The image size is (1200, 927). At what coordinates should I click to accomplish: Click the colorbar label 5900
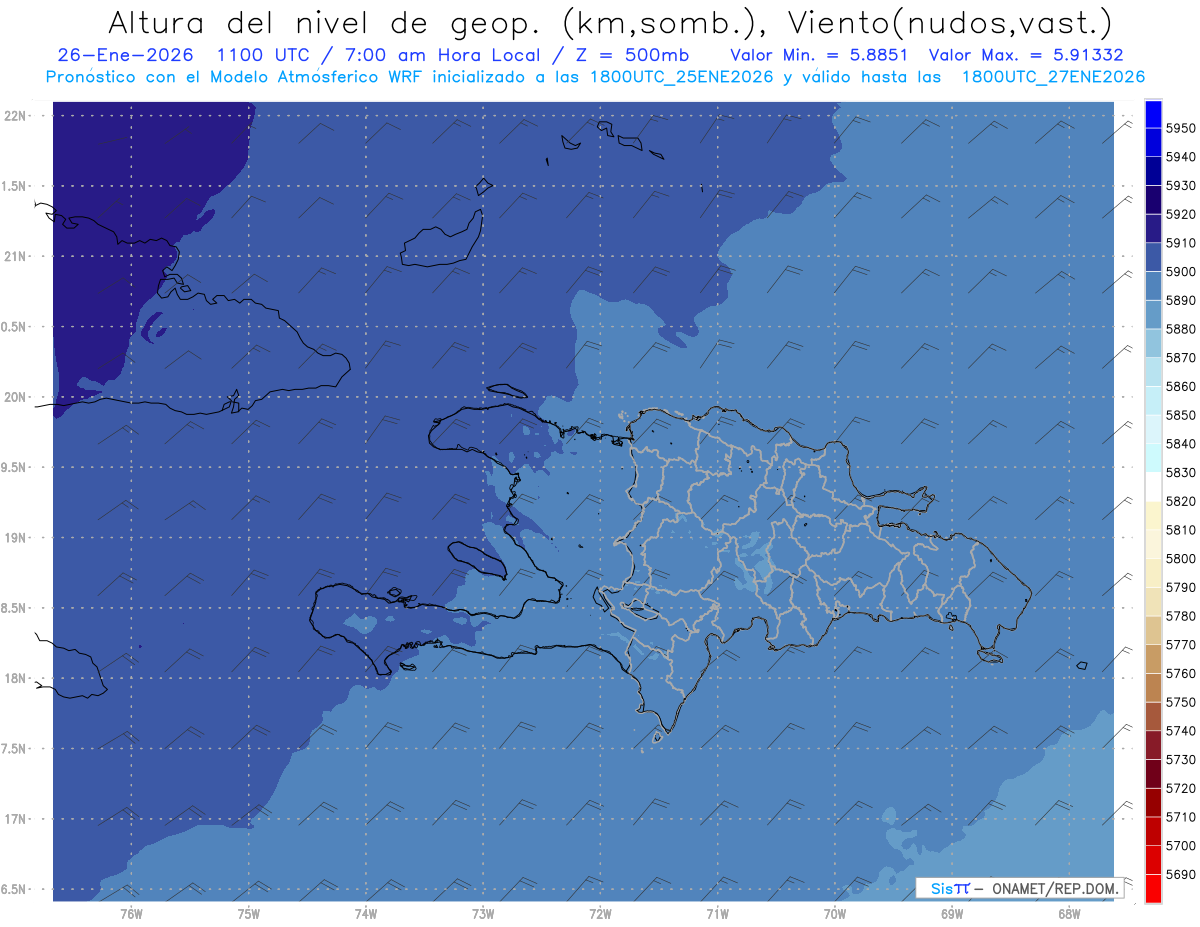(x=1180, y=272)
